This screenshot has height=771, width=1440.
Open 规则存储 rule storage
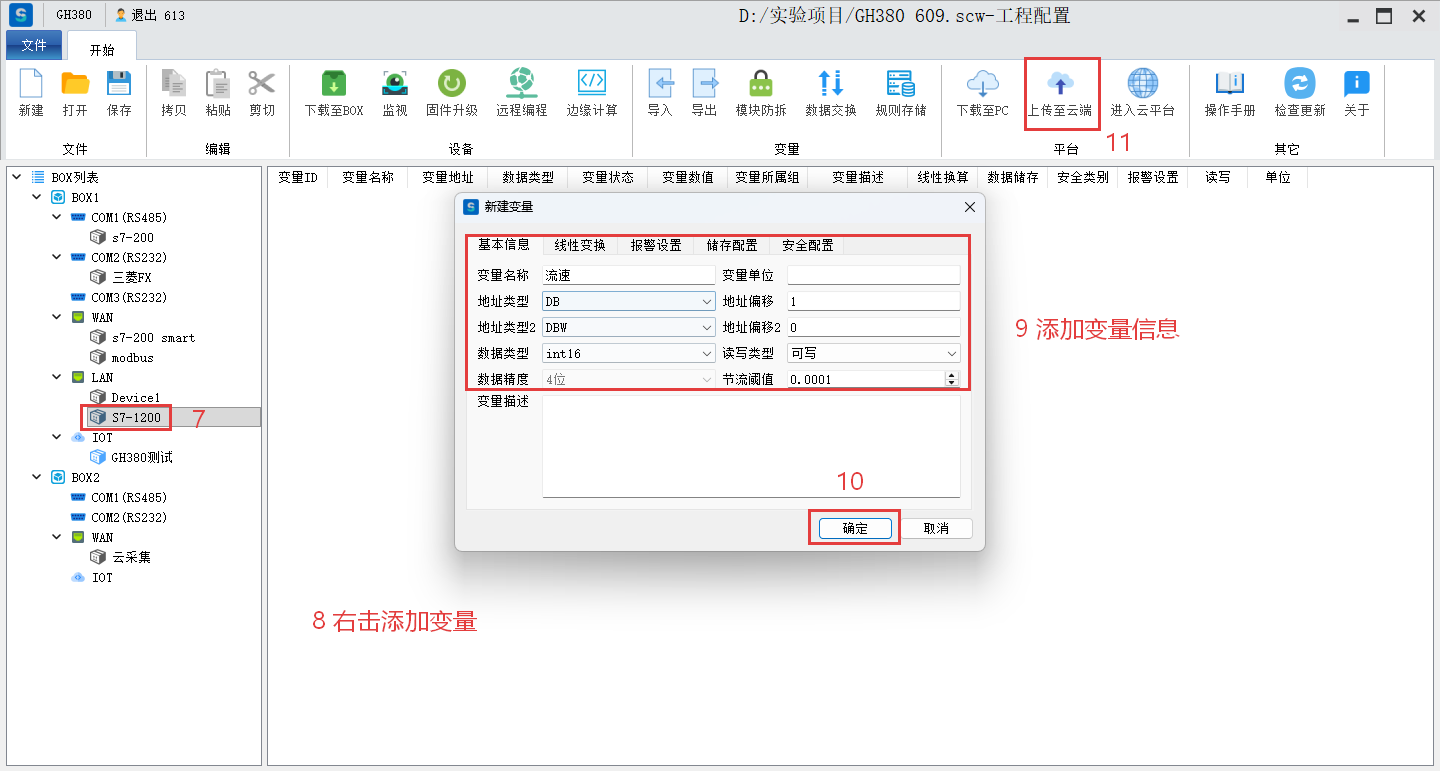tap(901, 84)
